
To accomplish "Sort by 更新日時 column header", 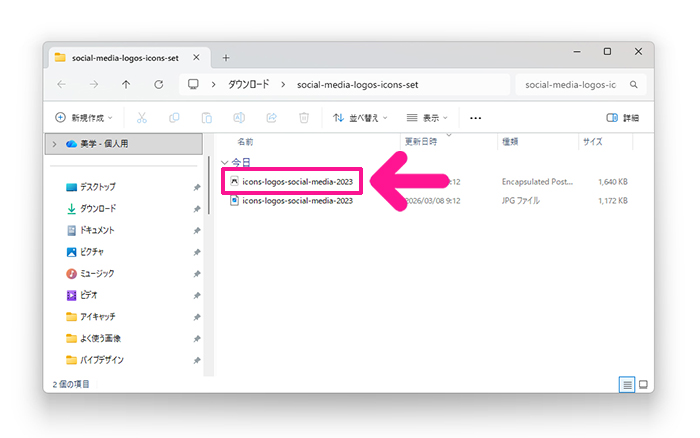I will (x=421, y=142).
